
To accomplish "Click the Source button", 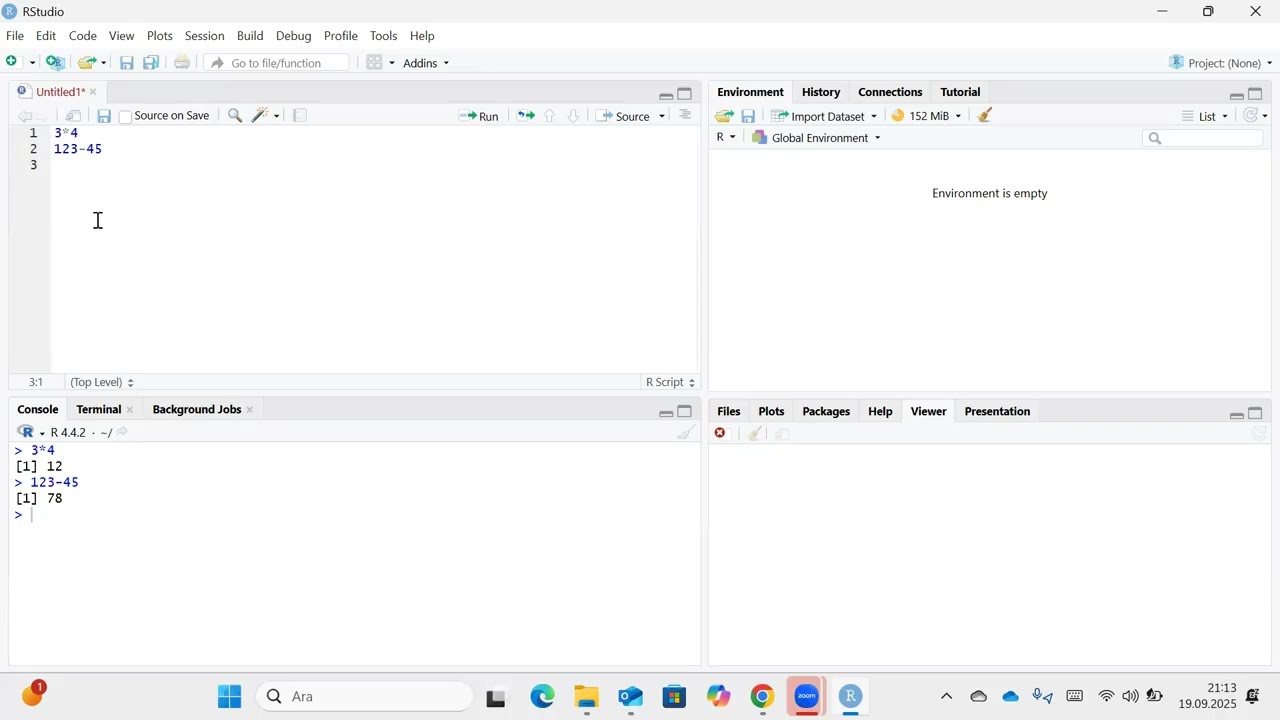I will point(624,116).
